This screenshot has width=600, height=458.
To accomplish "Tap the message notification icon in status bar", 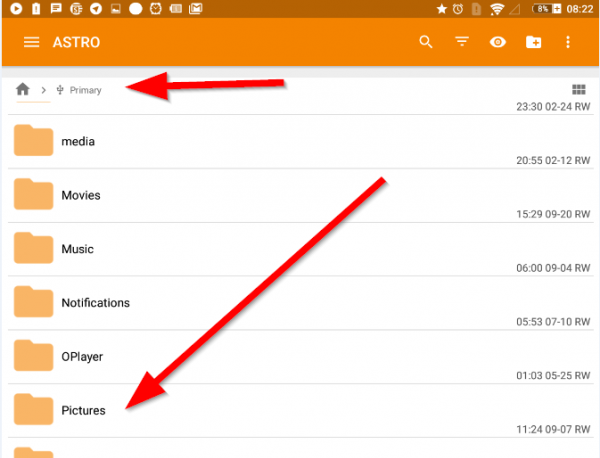I will [x=56, y=8].
